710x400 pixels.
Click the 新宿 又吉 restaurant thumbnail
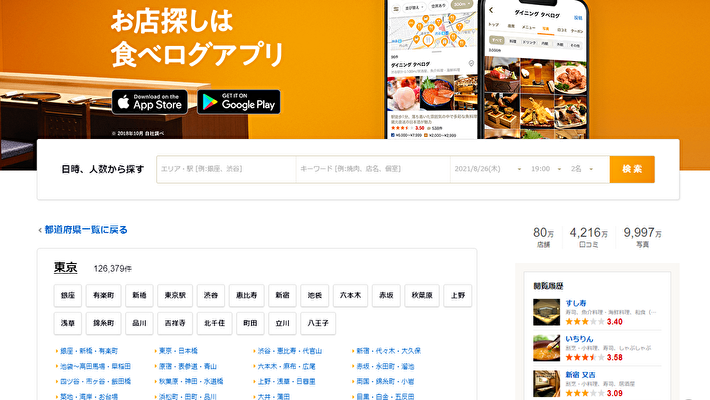point(547,384)
